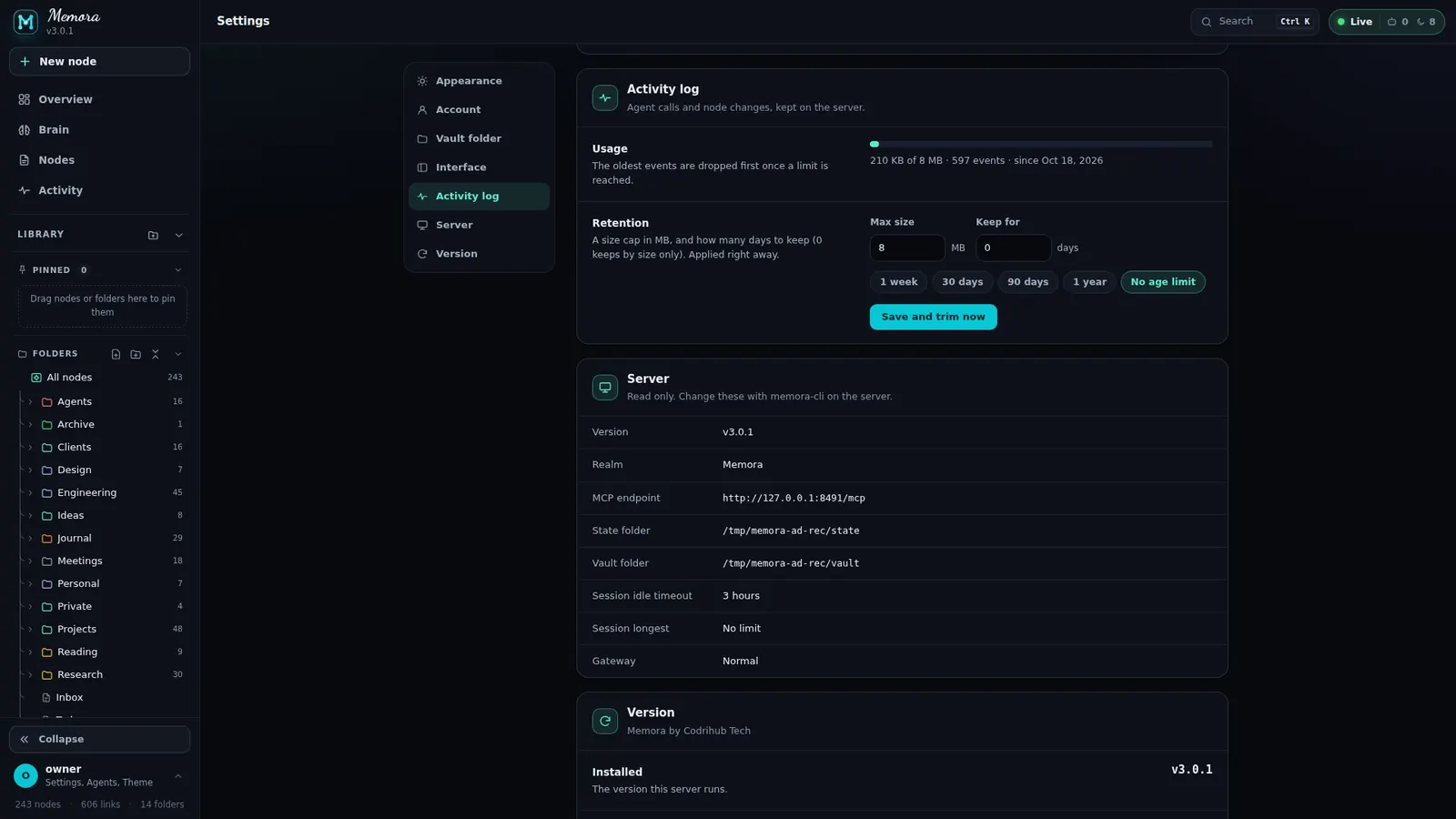Collapse the LIBRARY section chevron

178,235
